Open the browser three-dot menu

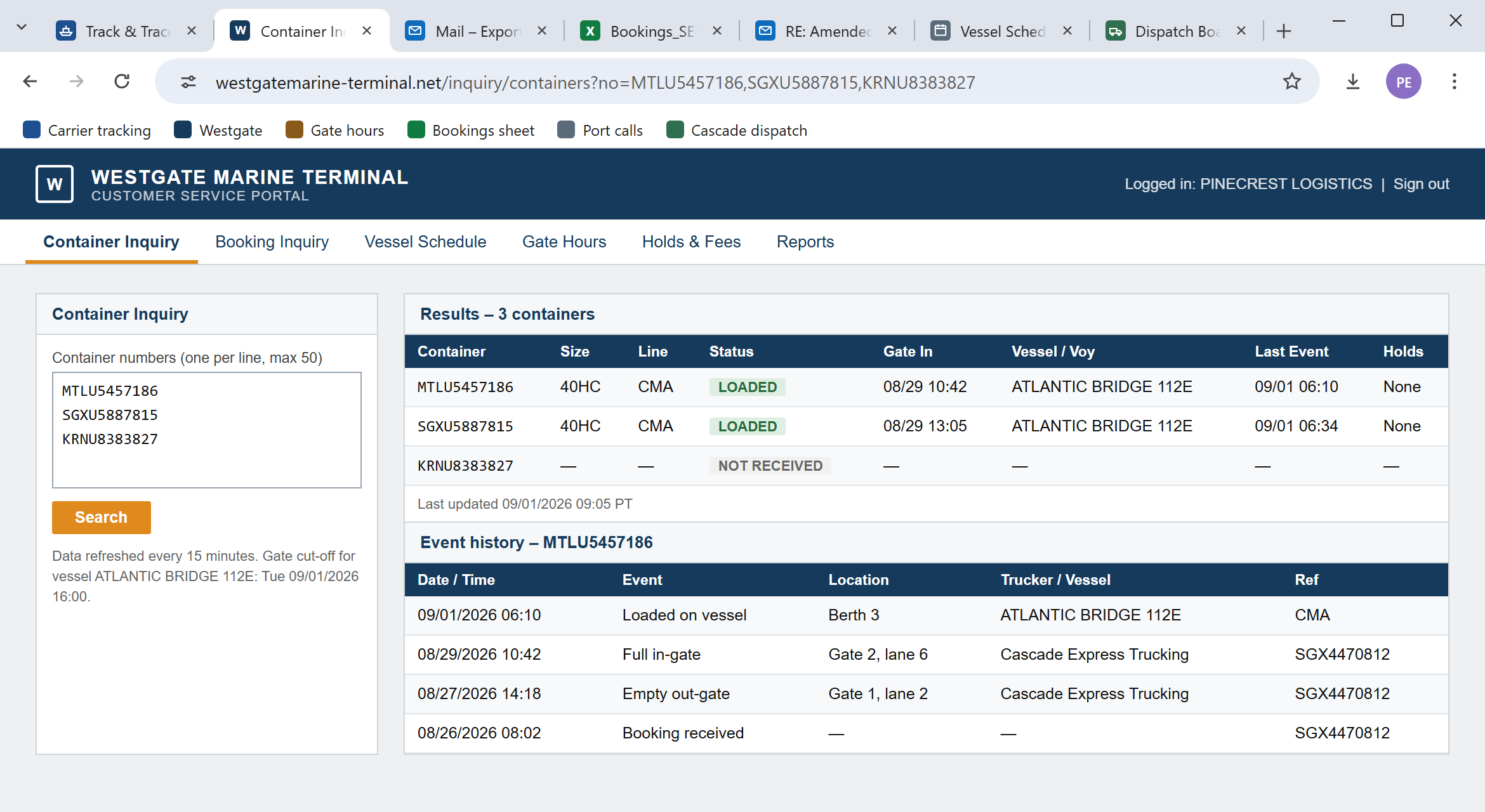click(x=1454, y=82)
